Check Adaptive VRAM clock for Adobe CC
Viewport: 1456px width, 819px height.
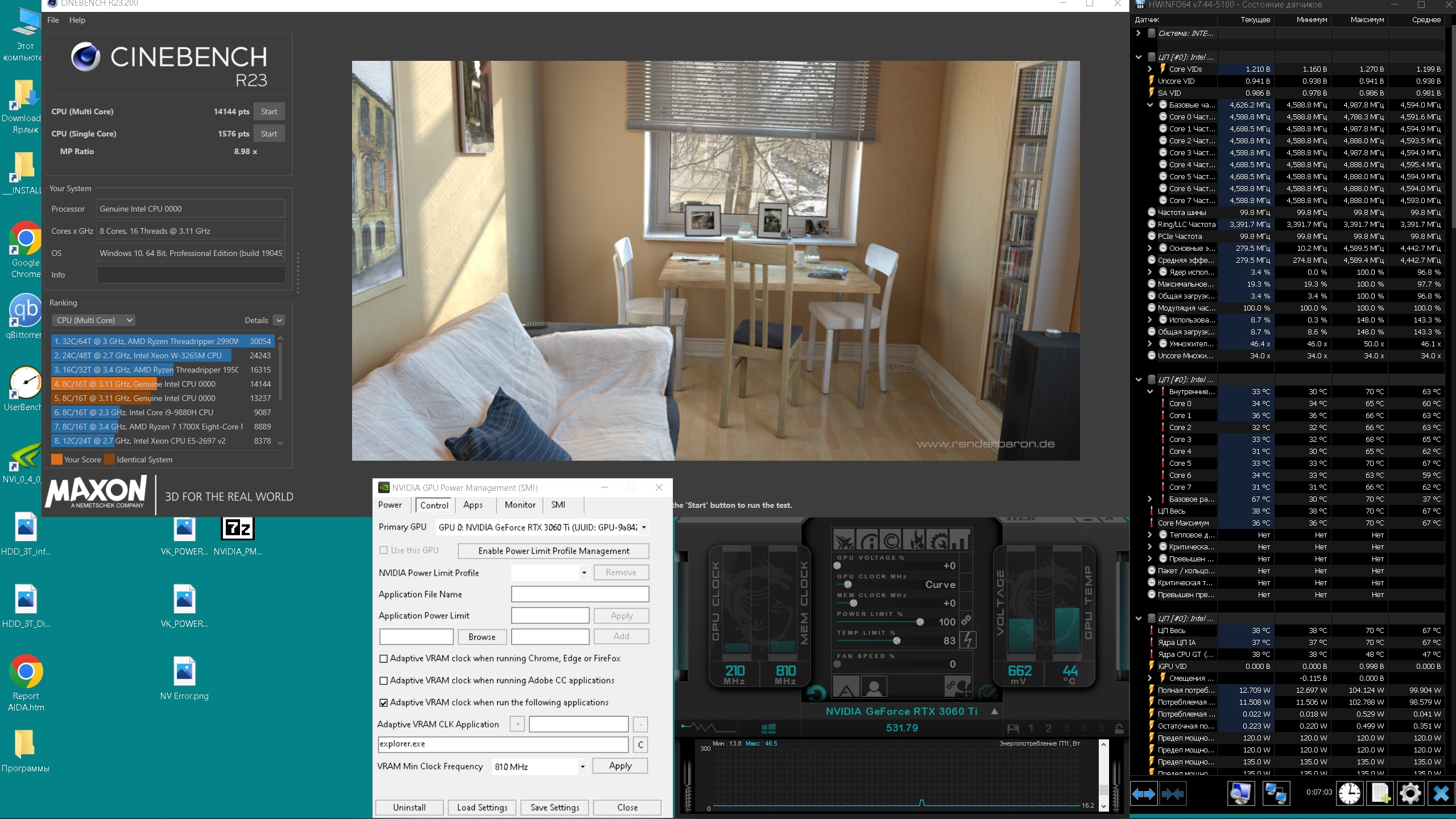(383, 681)
